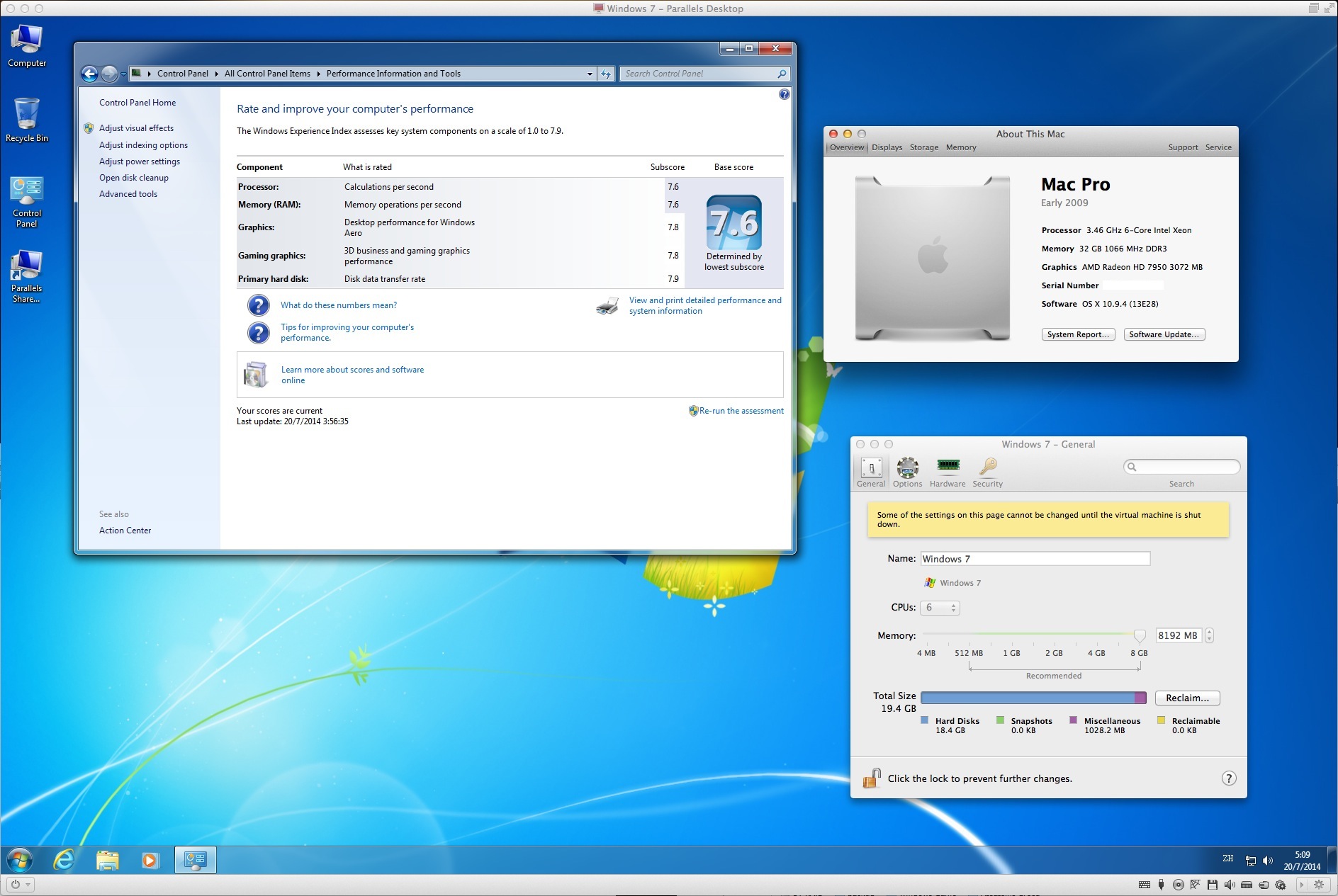This screenshot has height=896, width=1338.
Task: Click the Parallels network web icon
Action: (x=1196, y=885)
